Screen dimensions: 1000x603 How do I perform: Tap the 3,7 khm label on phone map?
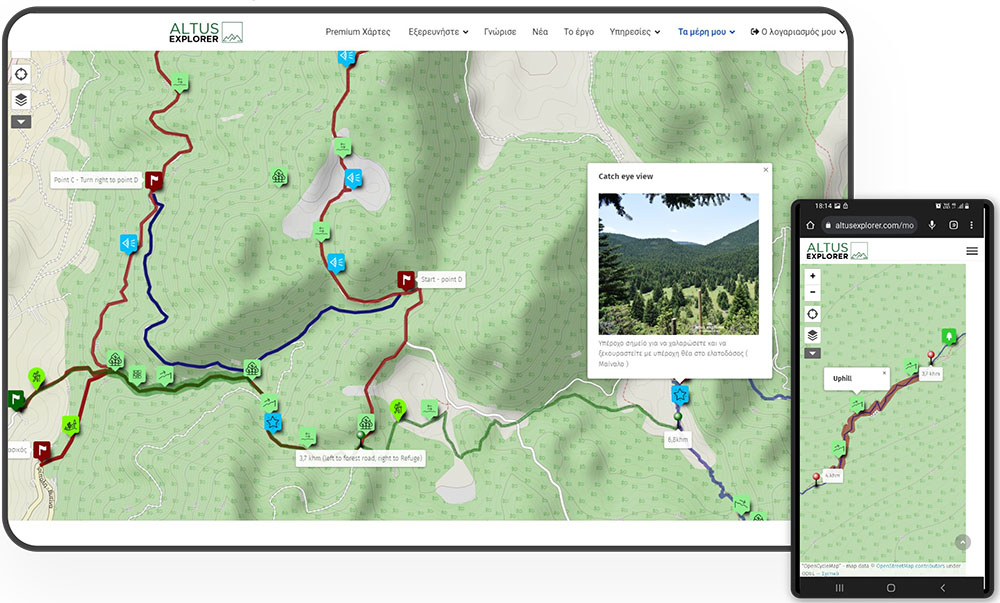[930, 374]
